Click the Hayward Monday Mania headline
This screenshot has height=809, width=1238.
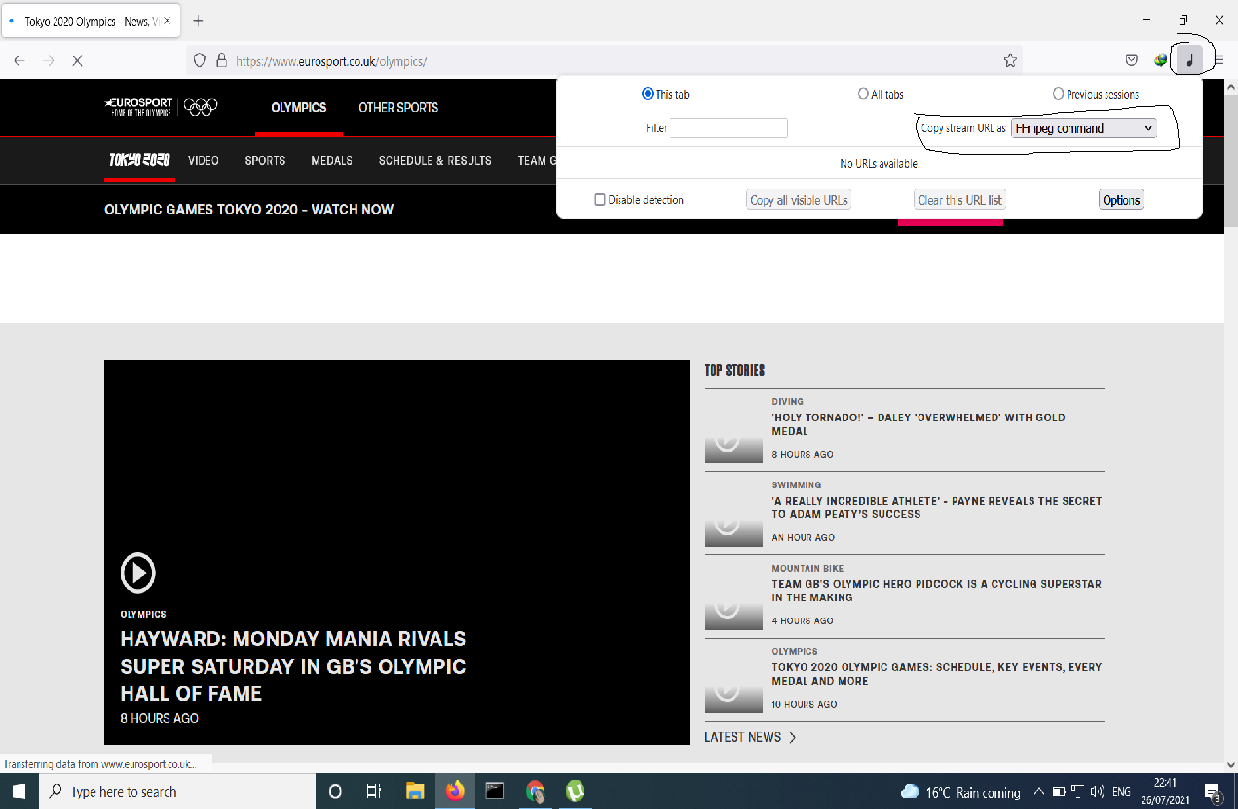point(293,666)
